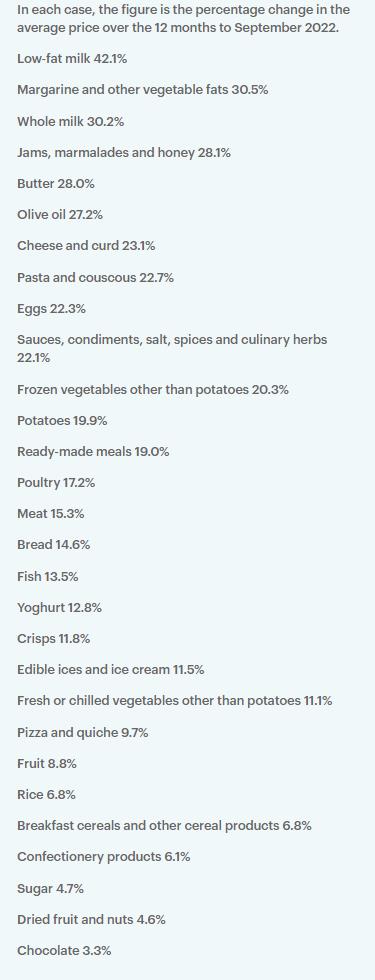Viewport: 375px width, 980px height.
Task: Click Yoghurt 12.8% line
Action: click(x=59, y=607)
